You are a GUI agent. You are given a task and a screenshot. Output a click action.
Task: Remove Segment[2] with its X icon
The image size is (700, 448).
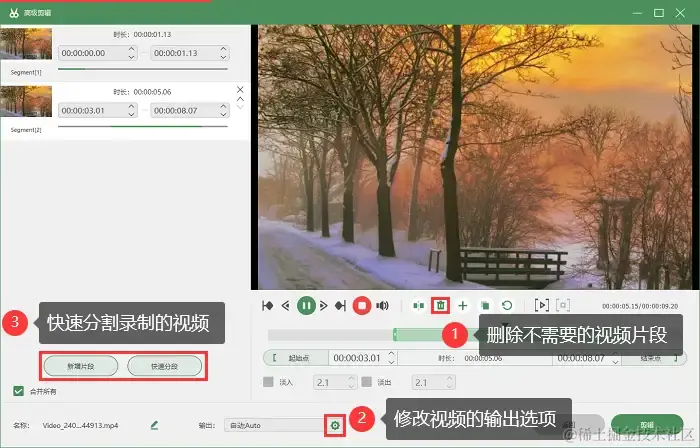240,90
